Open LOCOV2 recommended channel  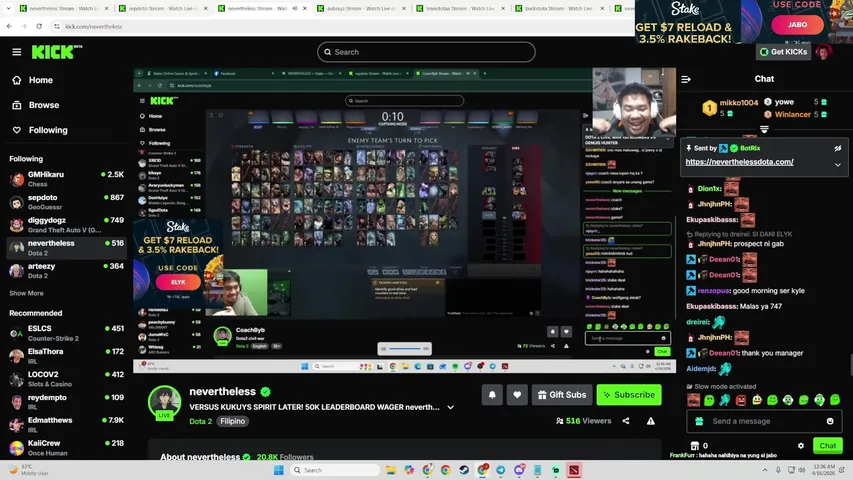click(x=66, y=379)
